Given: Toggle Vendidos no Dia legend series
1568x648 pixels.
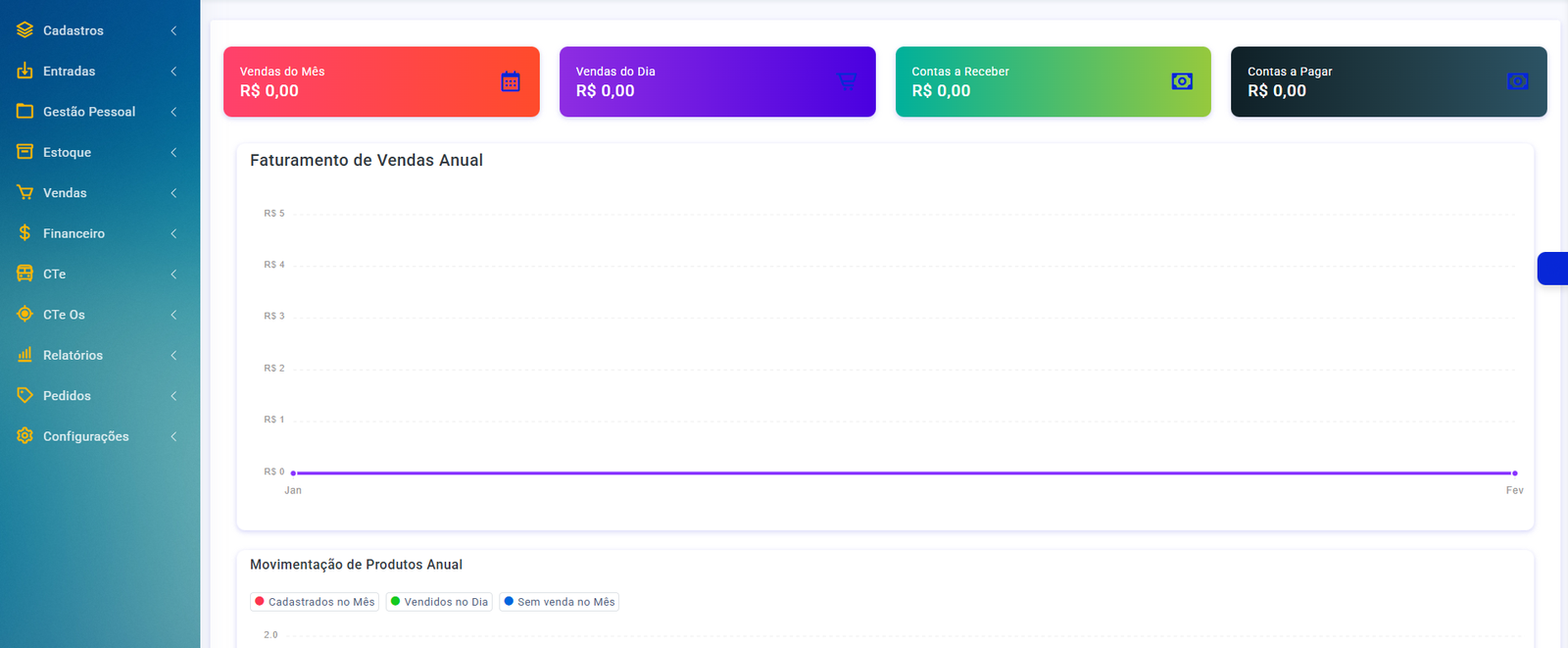Looking at the screenshot, I should tap(439, 602).
